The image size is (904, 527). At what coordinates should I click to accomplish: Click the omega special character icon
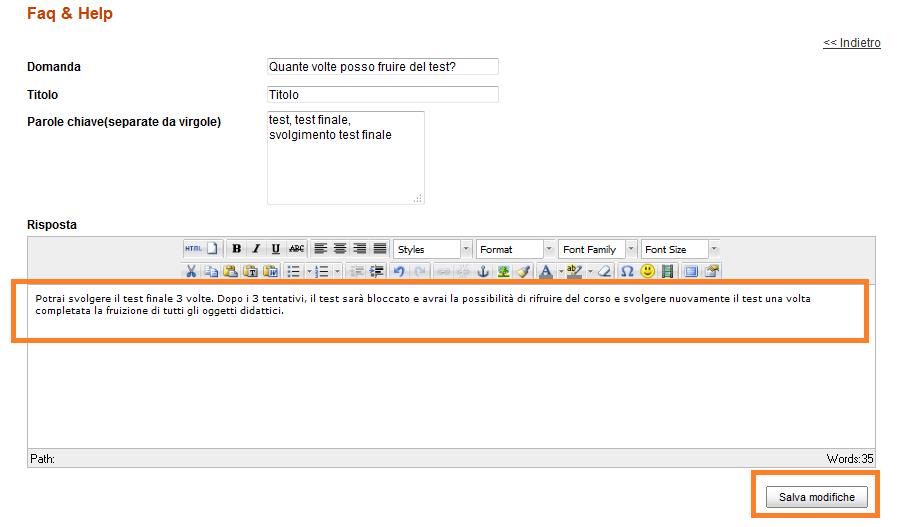tap(627, 271)
